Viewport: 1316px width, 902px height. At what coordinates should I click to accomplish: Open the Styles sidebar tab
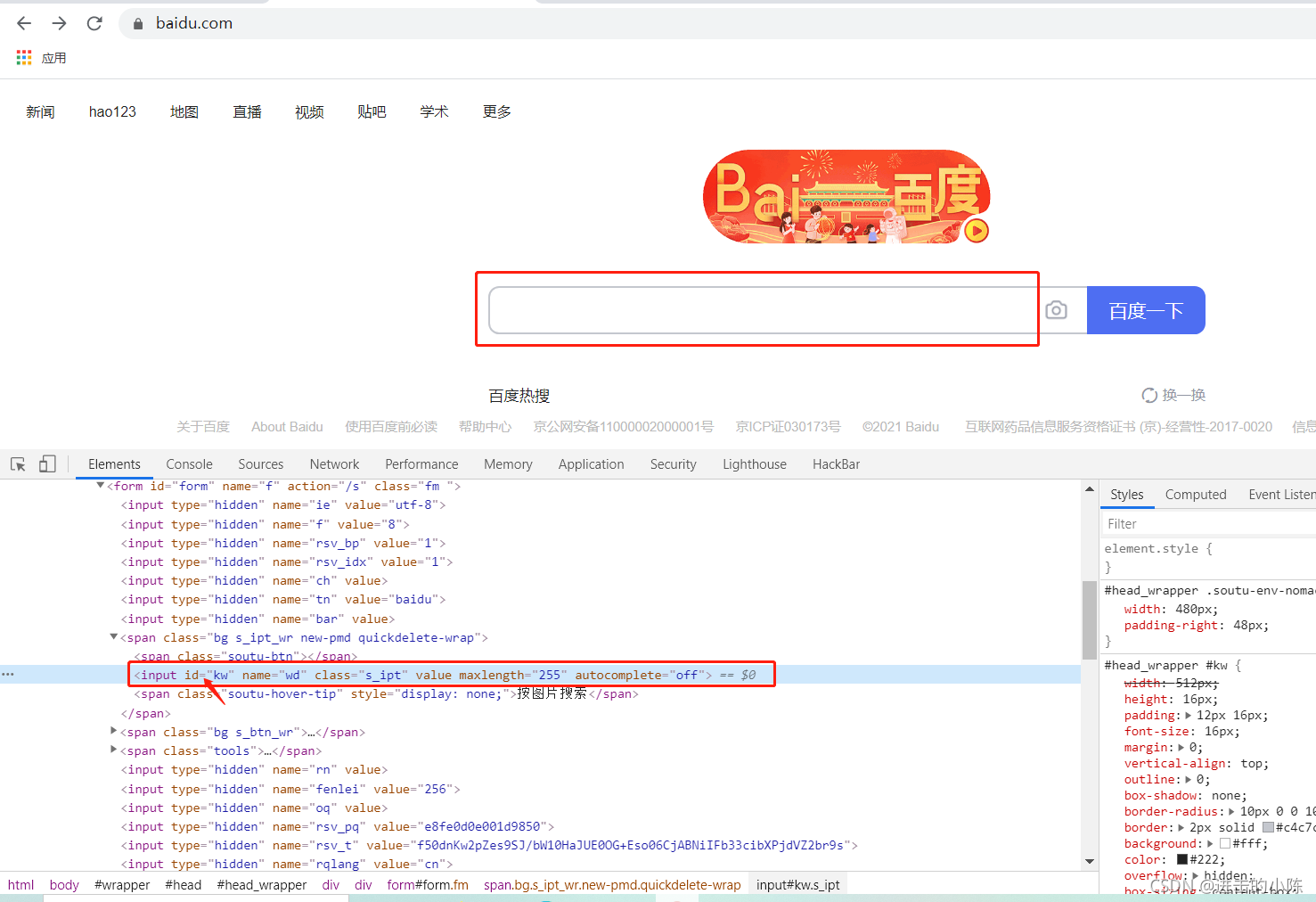point(1126,495)
